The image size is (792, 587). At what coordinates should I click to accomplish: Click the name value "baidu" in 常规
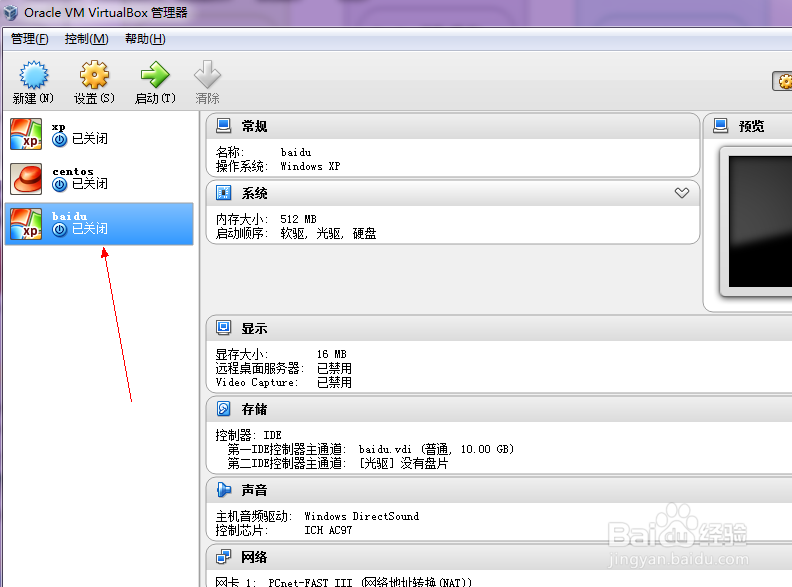point(296,152)
